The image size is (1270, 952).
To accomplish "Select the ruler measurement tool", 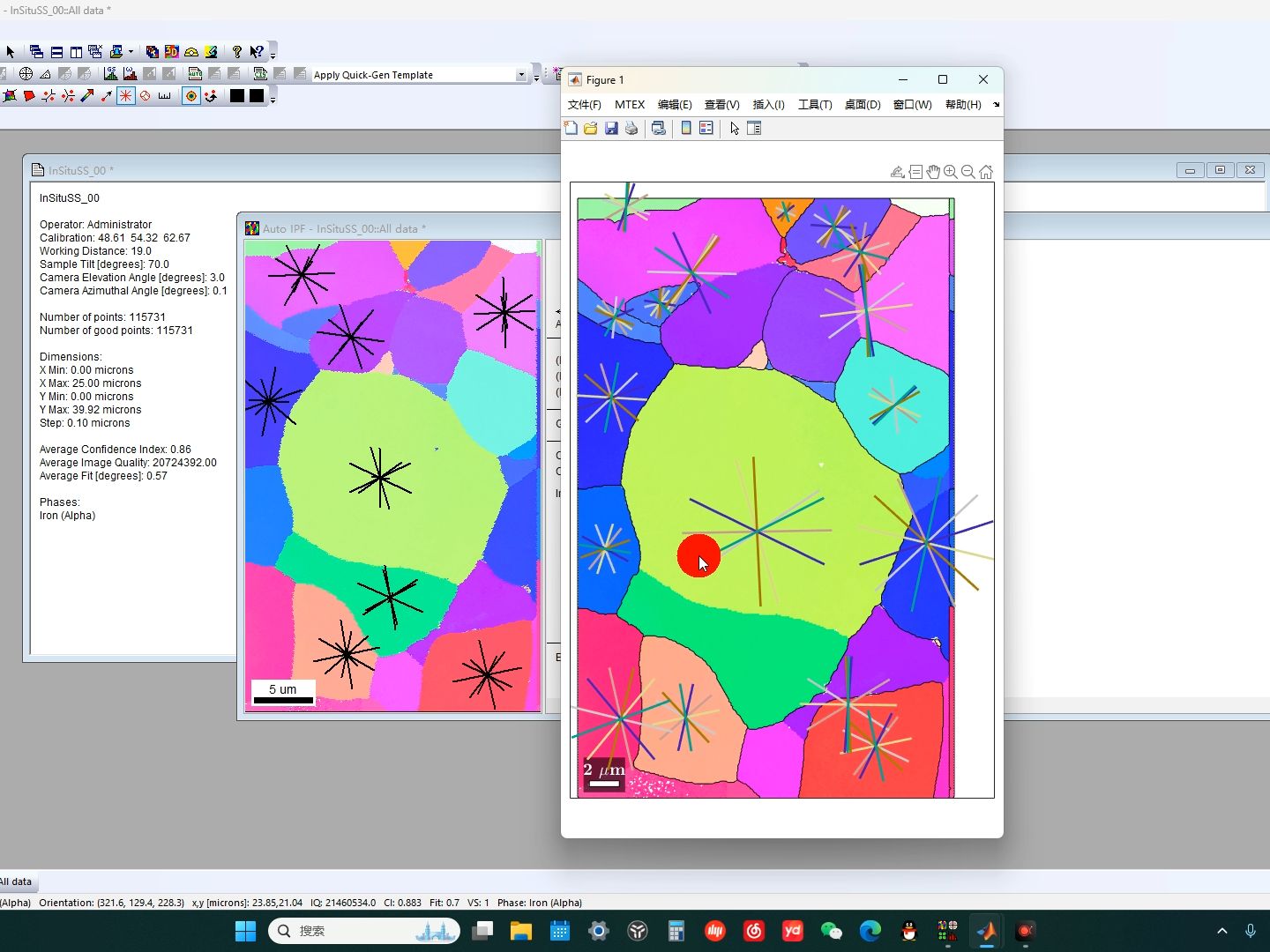I will tap(165, 96).
